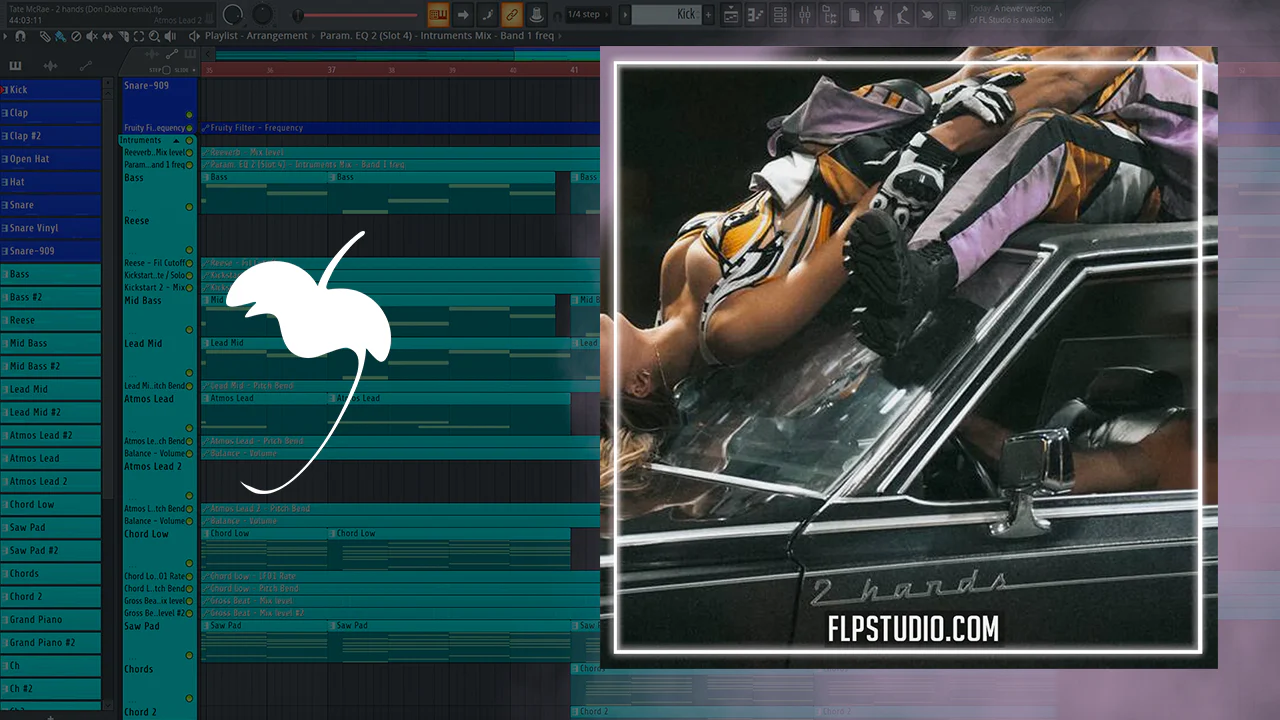The height and width of the screenshot is (720, 1280).
Task: Select the Snare Vinyl pattern
Action: [x=51, y=228]
